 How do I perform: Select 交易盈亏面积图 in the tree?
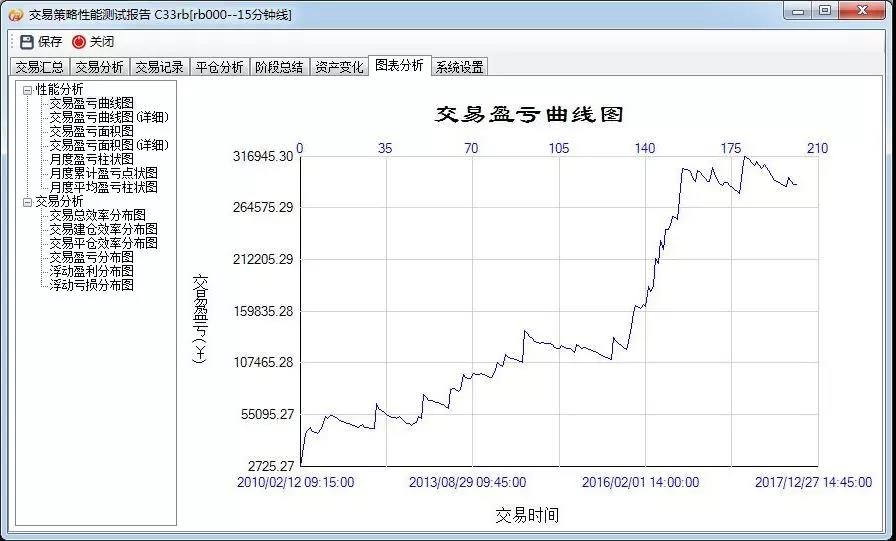click(91, 131)
